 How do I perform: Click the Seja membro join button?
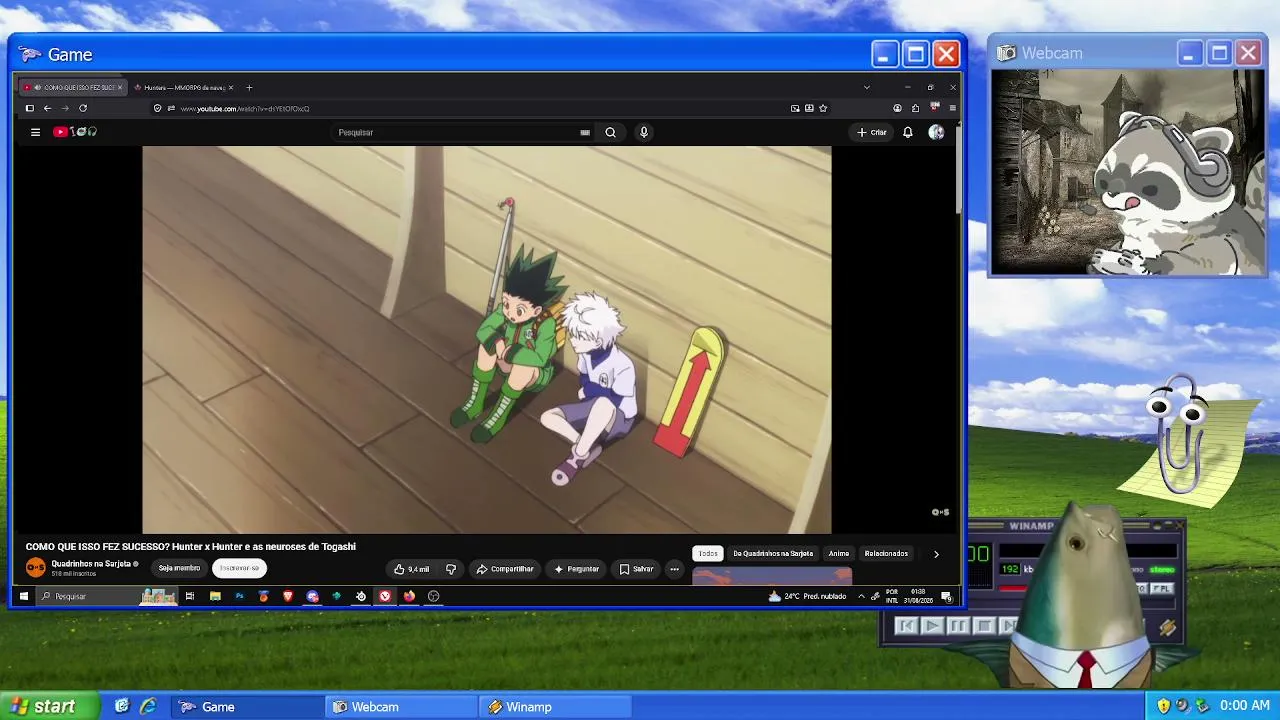click(x=179, y=568)
